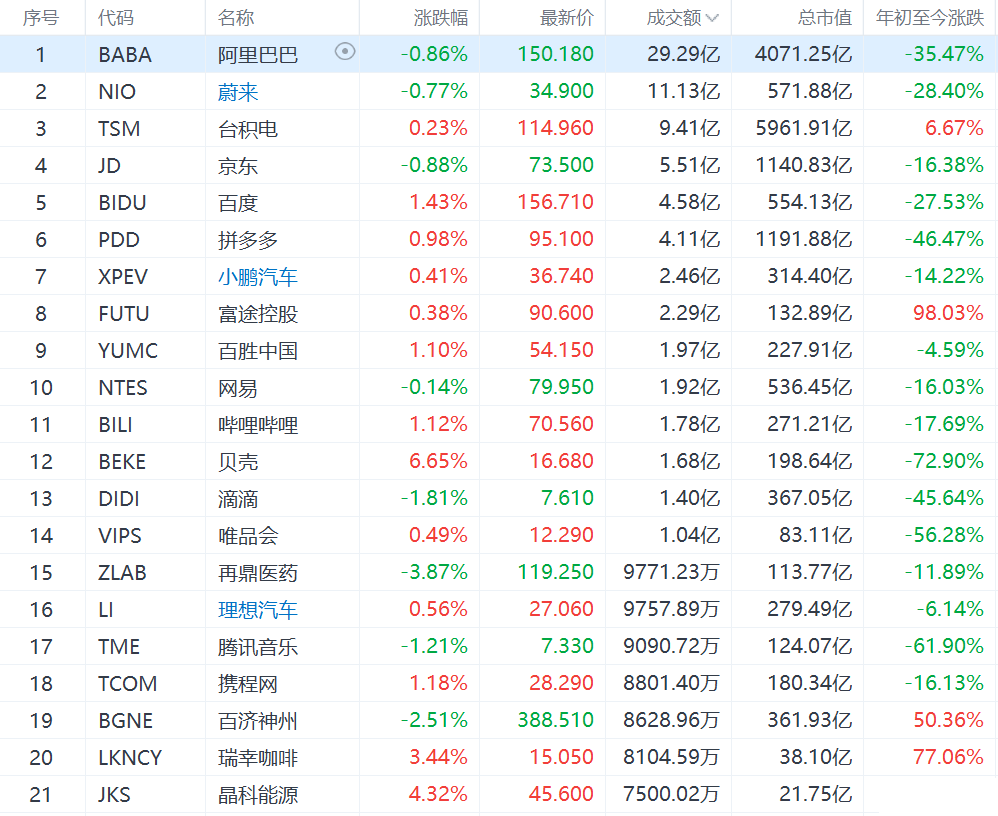Viewport: 998px width, 816px height.
Task: Sort by 涨跌幅 column header
Action: [x=441, y=18]
